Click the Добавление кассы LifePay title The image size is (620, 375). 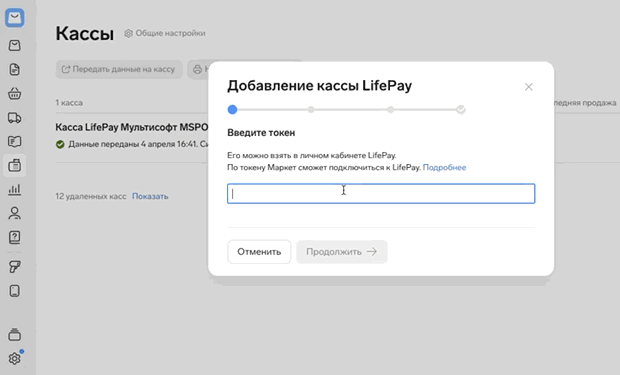[319, 86]
